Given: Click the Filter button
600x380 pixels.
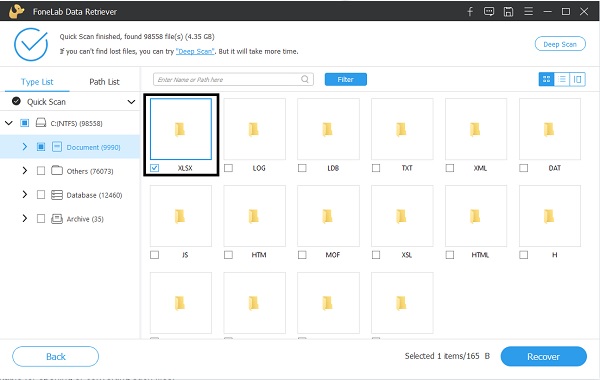Looking at the screenshot, I should [346, 79].
